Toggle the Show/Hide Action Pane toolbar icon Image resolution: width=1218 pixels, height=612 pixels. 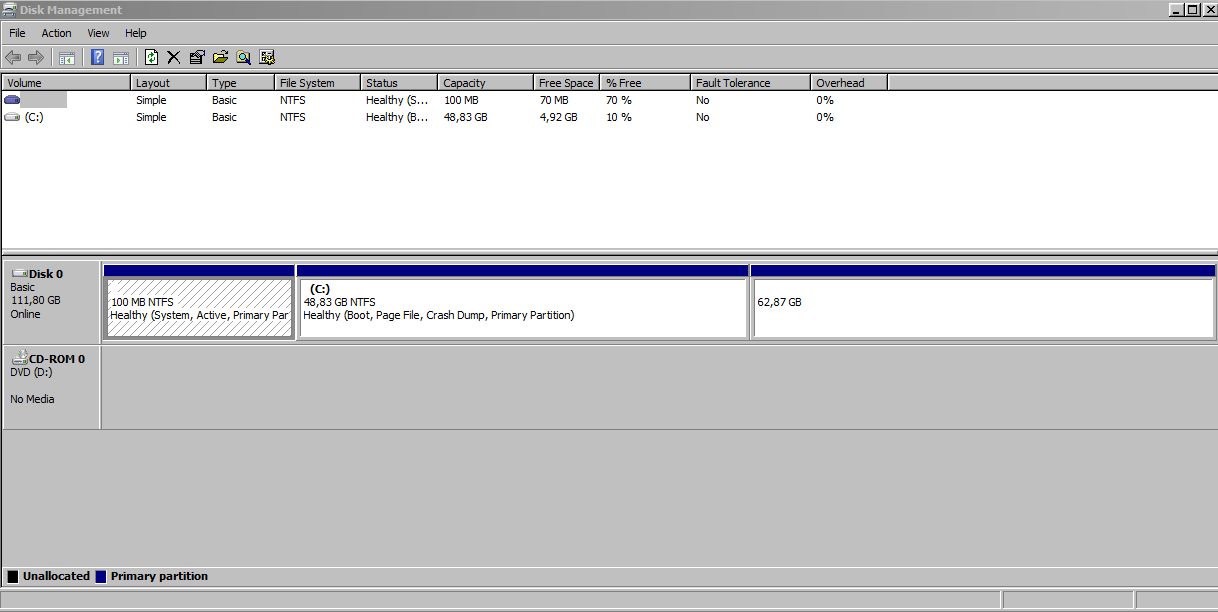(x=121, y=57)
